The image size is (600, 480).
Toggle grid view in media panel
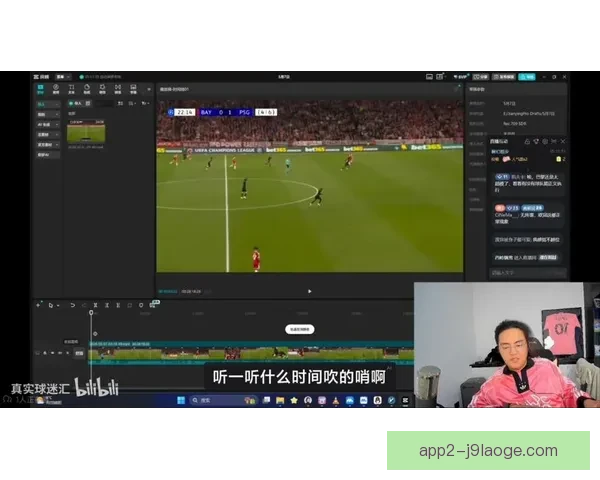(x=120, y=103)
